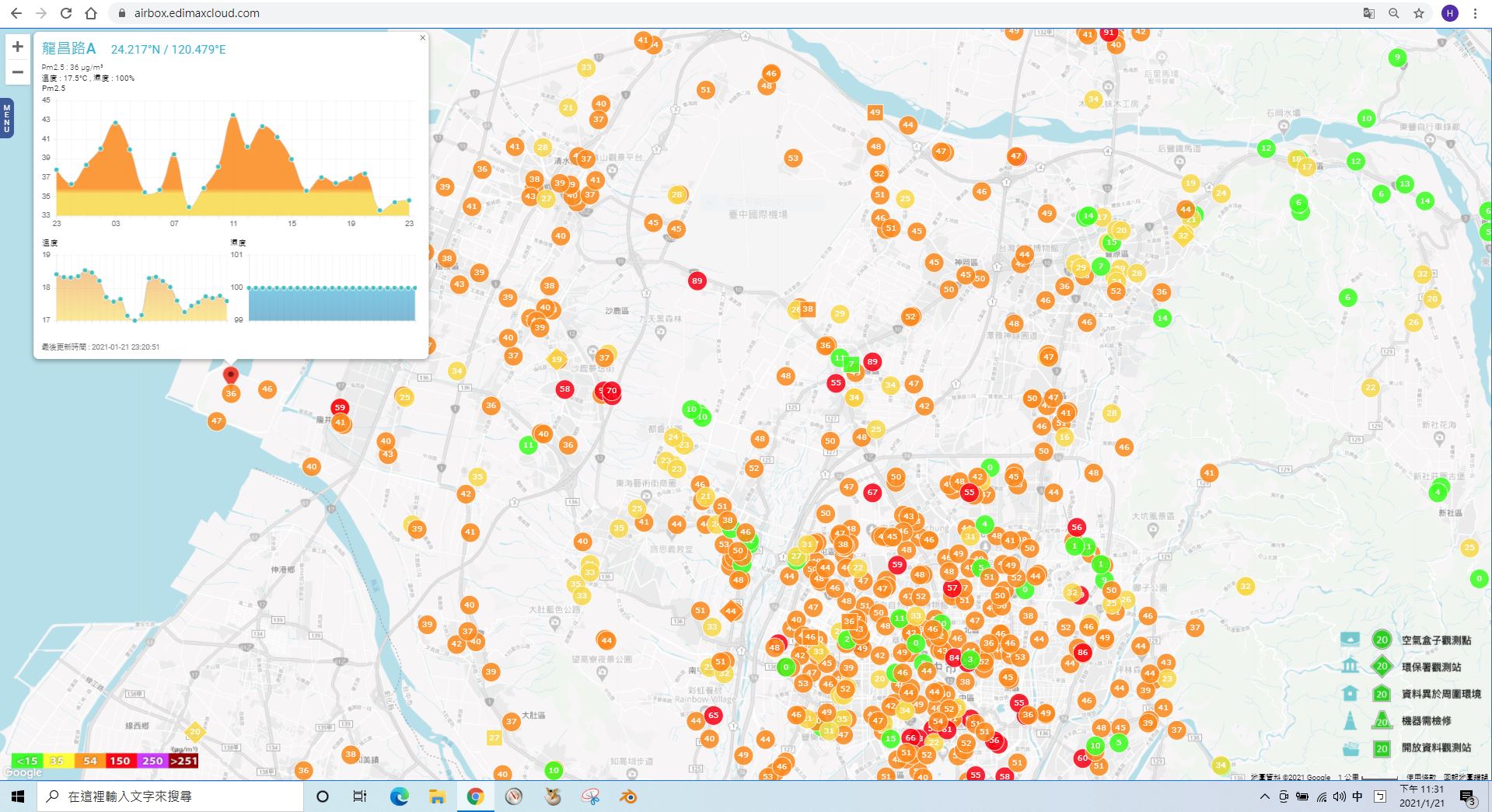Screen dimensions: 1492x812
Task: Go back with browser back arrow
Action: (16, 13)
